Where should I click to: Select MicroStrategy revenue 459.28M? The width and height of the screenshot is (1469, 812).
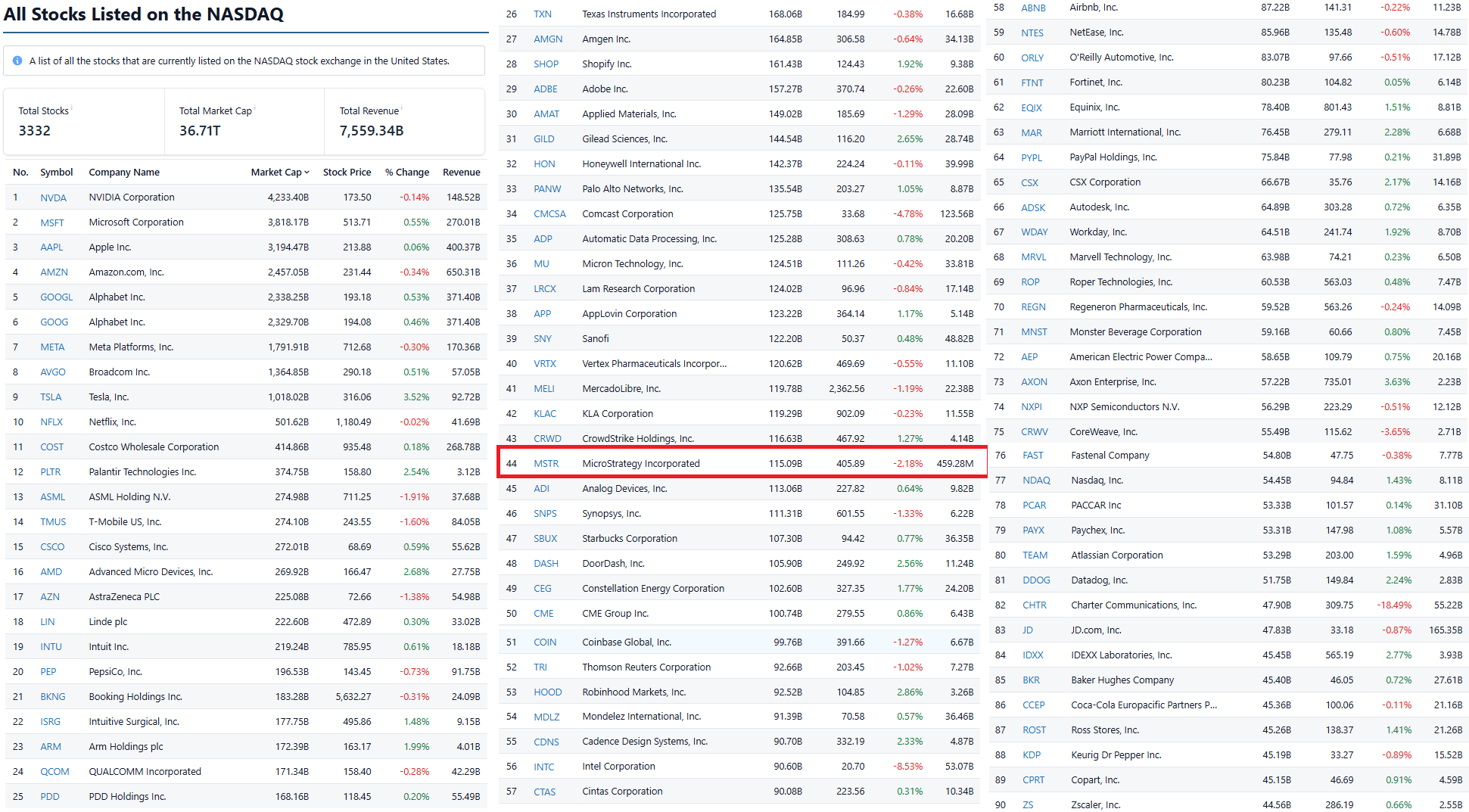[955, 464]
